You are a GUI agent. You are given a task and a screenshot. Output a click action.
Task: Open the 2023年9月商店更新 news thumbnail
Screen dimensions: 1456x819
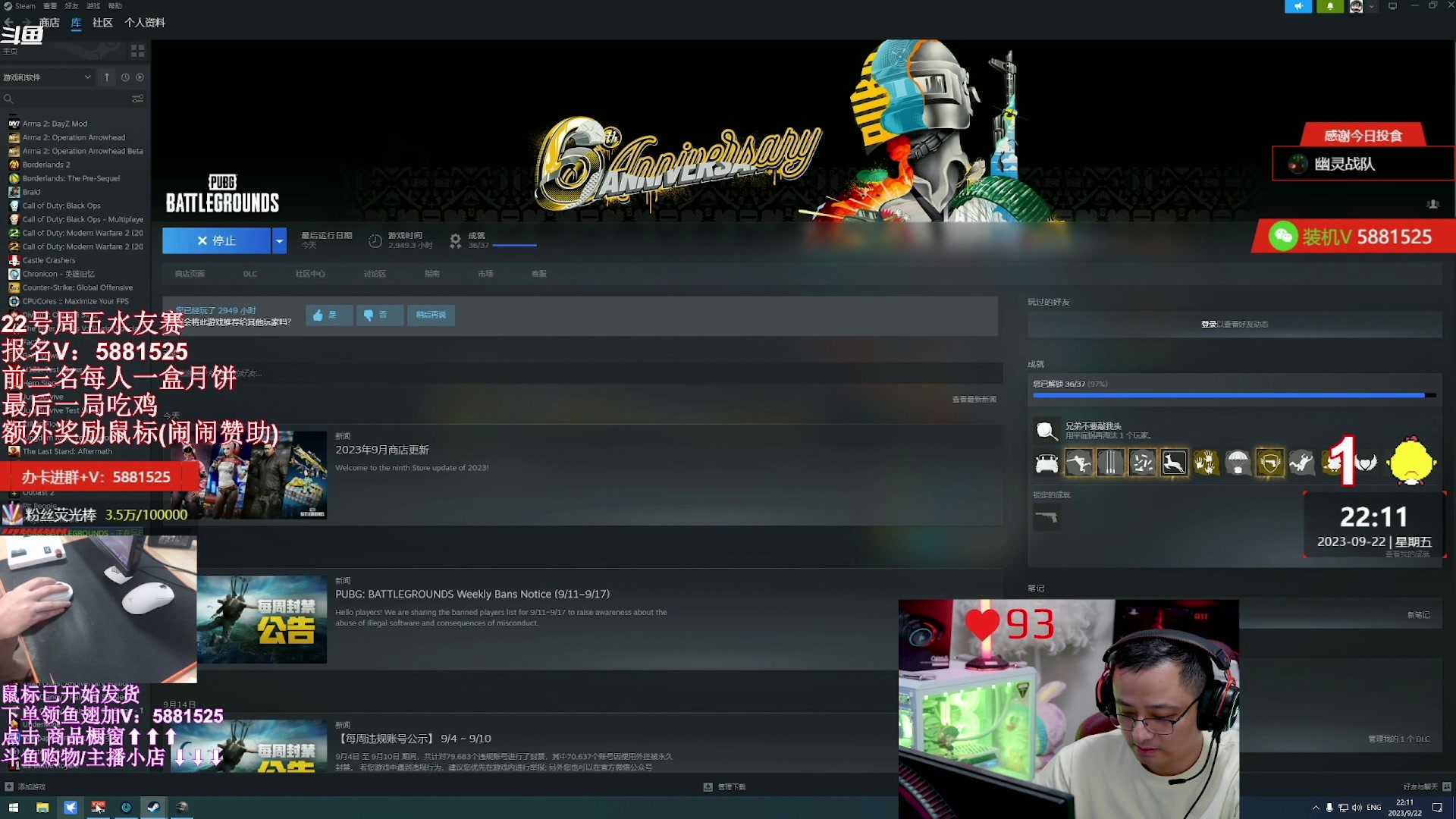(250, 475)
